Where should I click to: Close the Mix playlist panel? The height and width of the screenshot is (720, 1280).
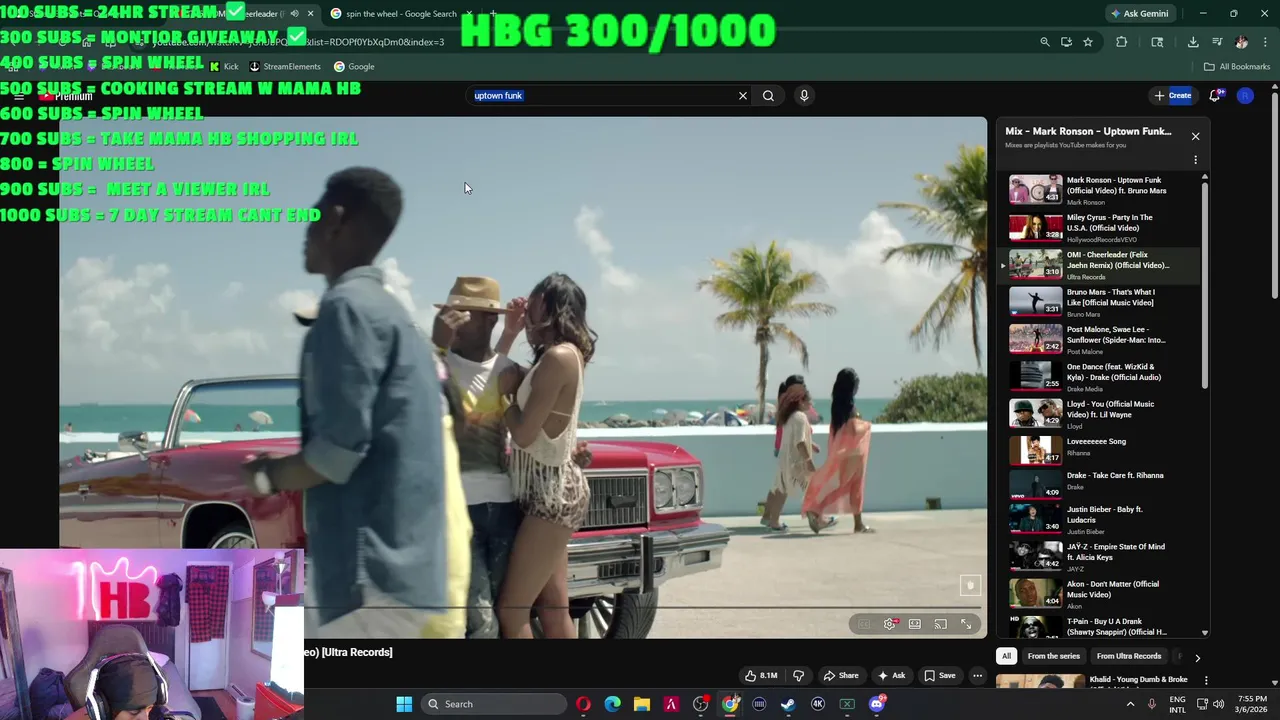tap(1195, 136)
